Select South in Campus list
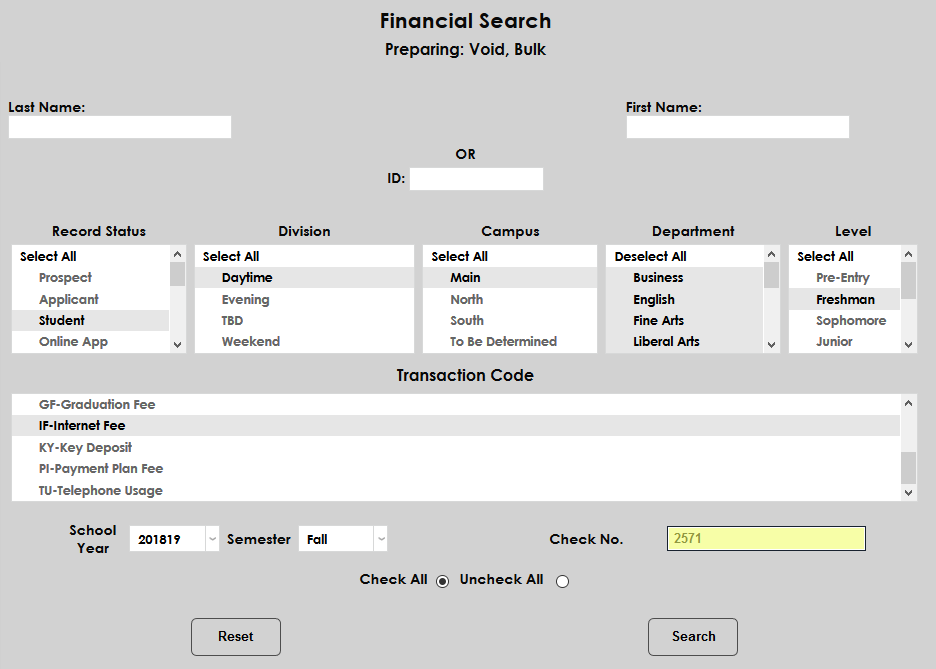This screenshot has height=669, width=936. click(x=510, y=320)
